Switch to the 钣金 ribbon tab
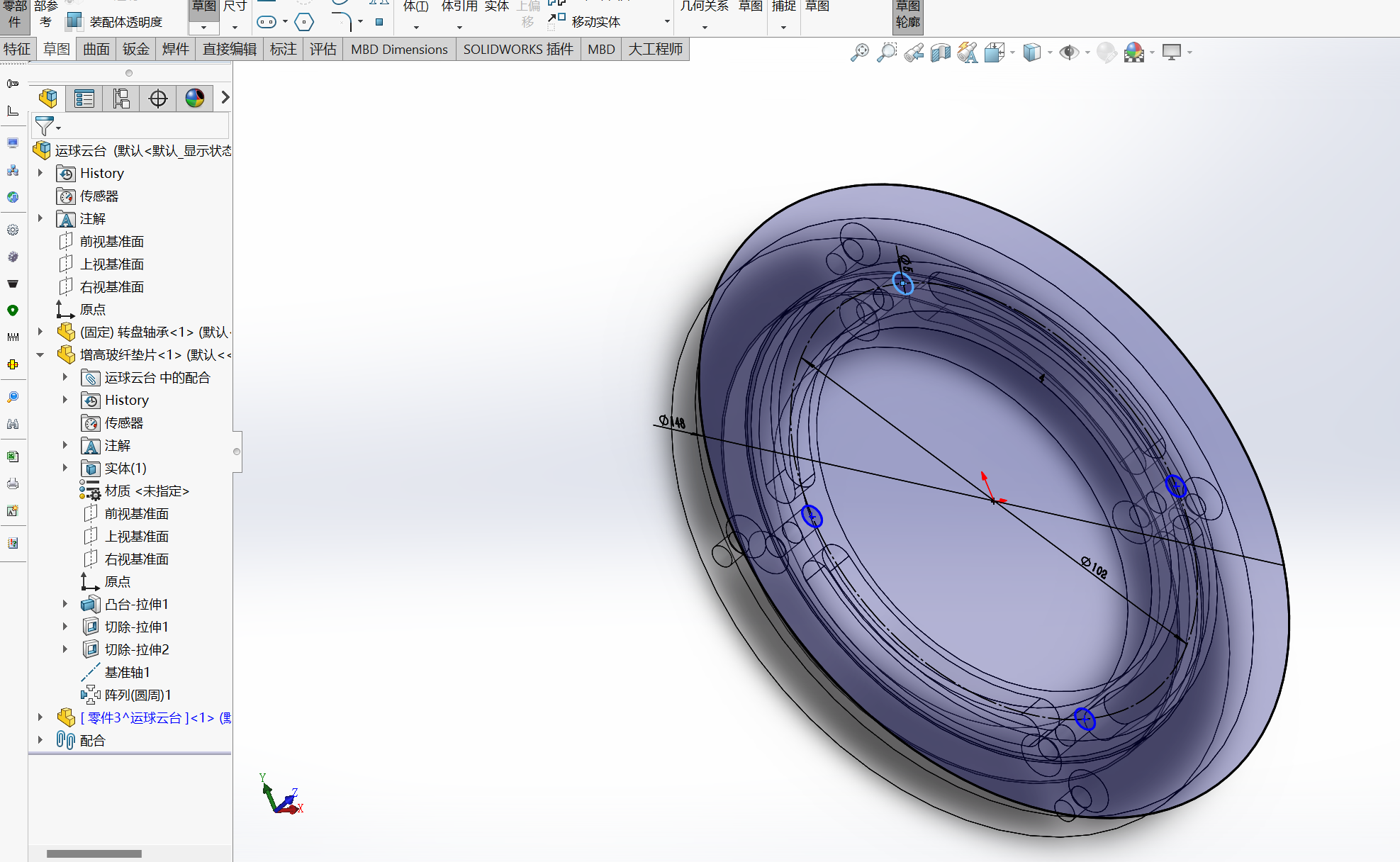This screenshot has width=1400, height=862. 136,49
